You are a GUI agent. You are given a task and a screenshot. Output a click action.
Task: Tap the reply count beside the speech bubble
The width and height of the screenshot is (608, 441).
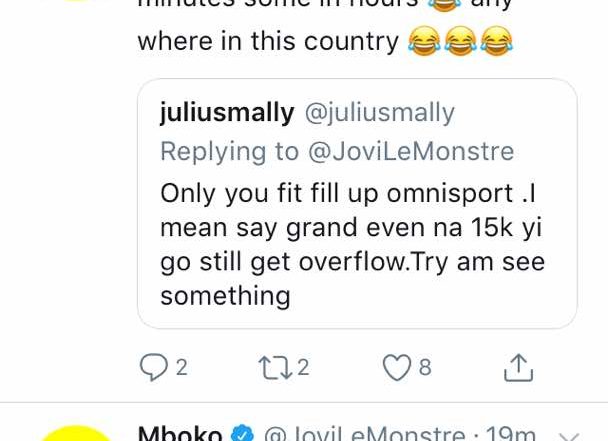(x=181, y=368)
